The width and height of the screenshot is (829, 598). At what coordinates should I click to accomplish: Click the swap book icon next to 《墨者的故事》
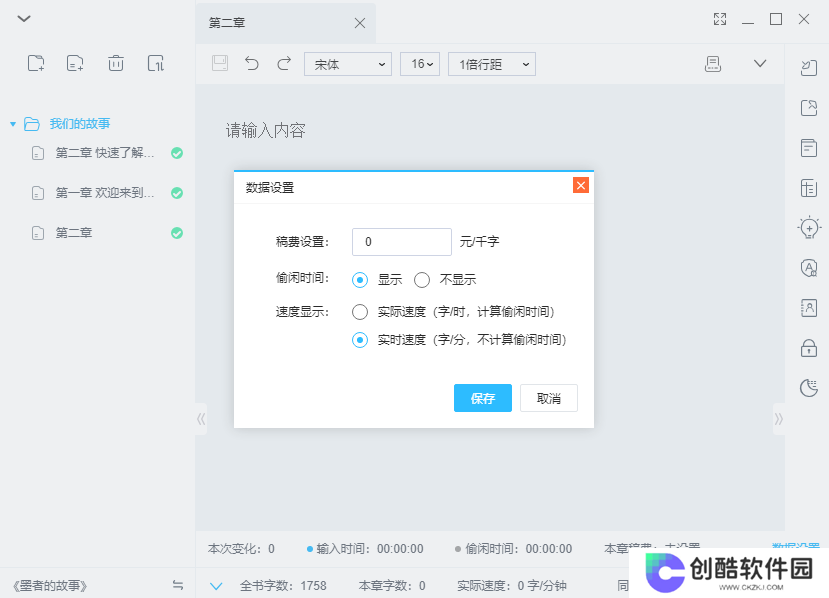(178, 585)
